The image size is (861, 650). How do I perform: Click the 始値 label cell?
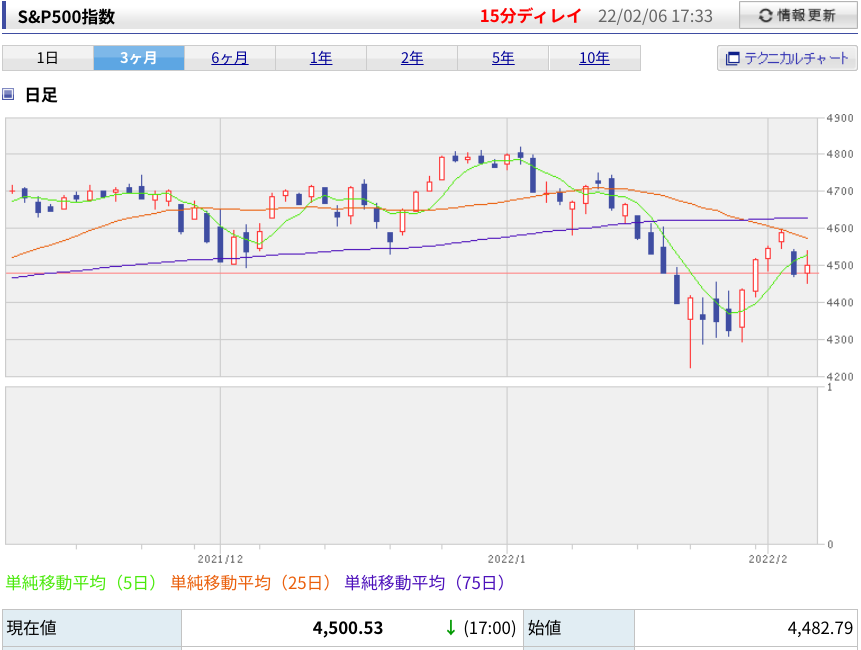tap(579, 628)
